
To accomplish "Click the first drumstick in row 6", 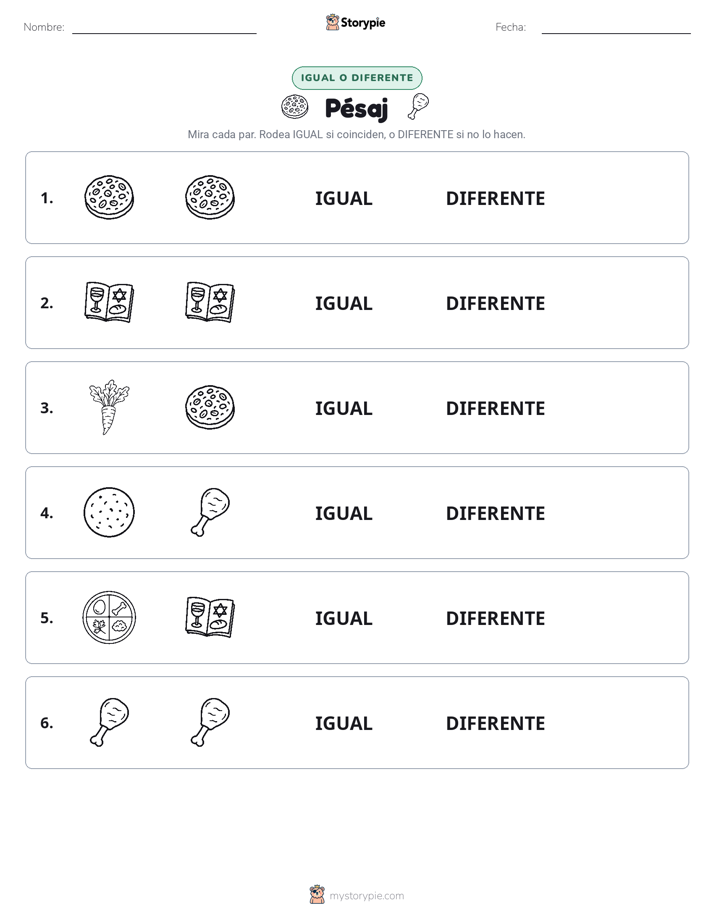I will coord(109,722).
